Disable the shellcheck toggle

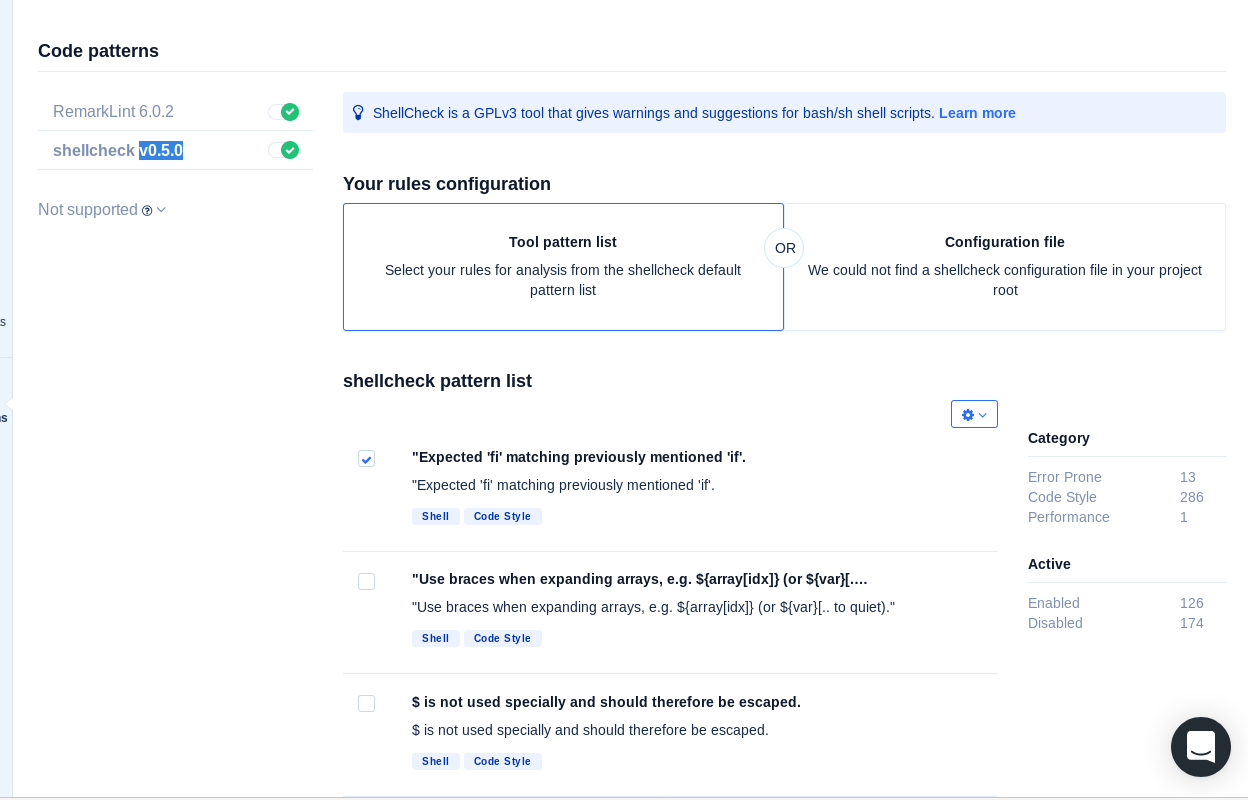click(283, 150)
